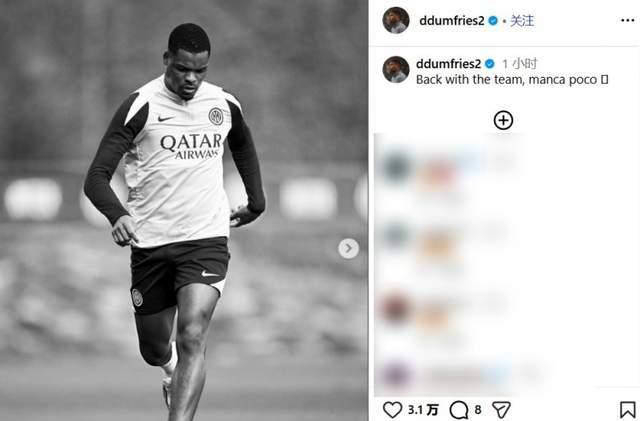Image resolution: width=640 pixels, height=421 pixels.
Task: Go to next photo with the arrow
Action: [348, 248]
